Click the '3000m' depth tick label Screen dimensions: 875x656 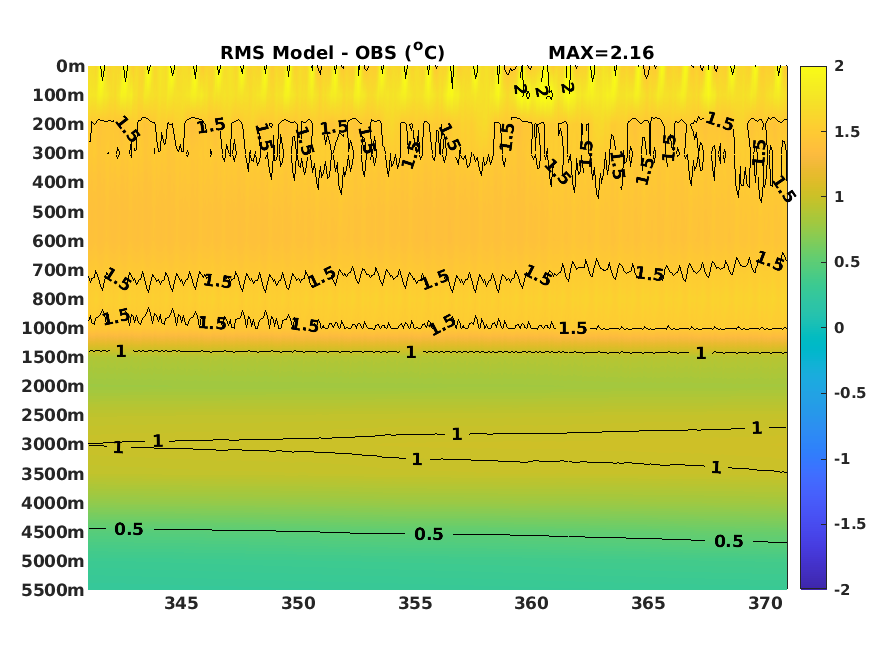point(53,445)
